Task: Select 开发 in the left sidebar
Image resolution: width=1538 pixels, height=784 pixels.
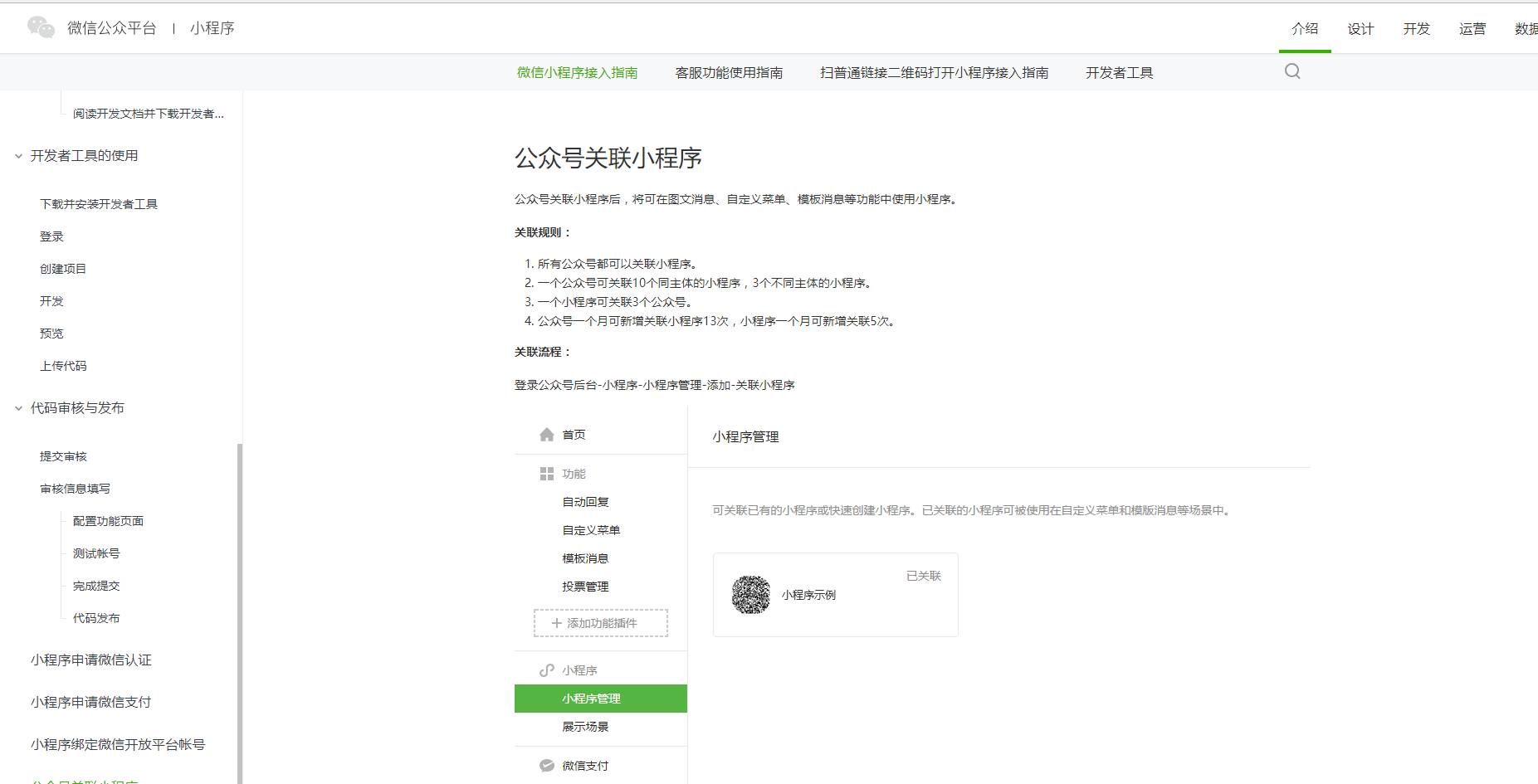Action: [51, 301]
